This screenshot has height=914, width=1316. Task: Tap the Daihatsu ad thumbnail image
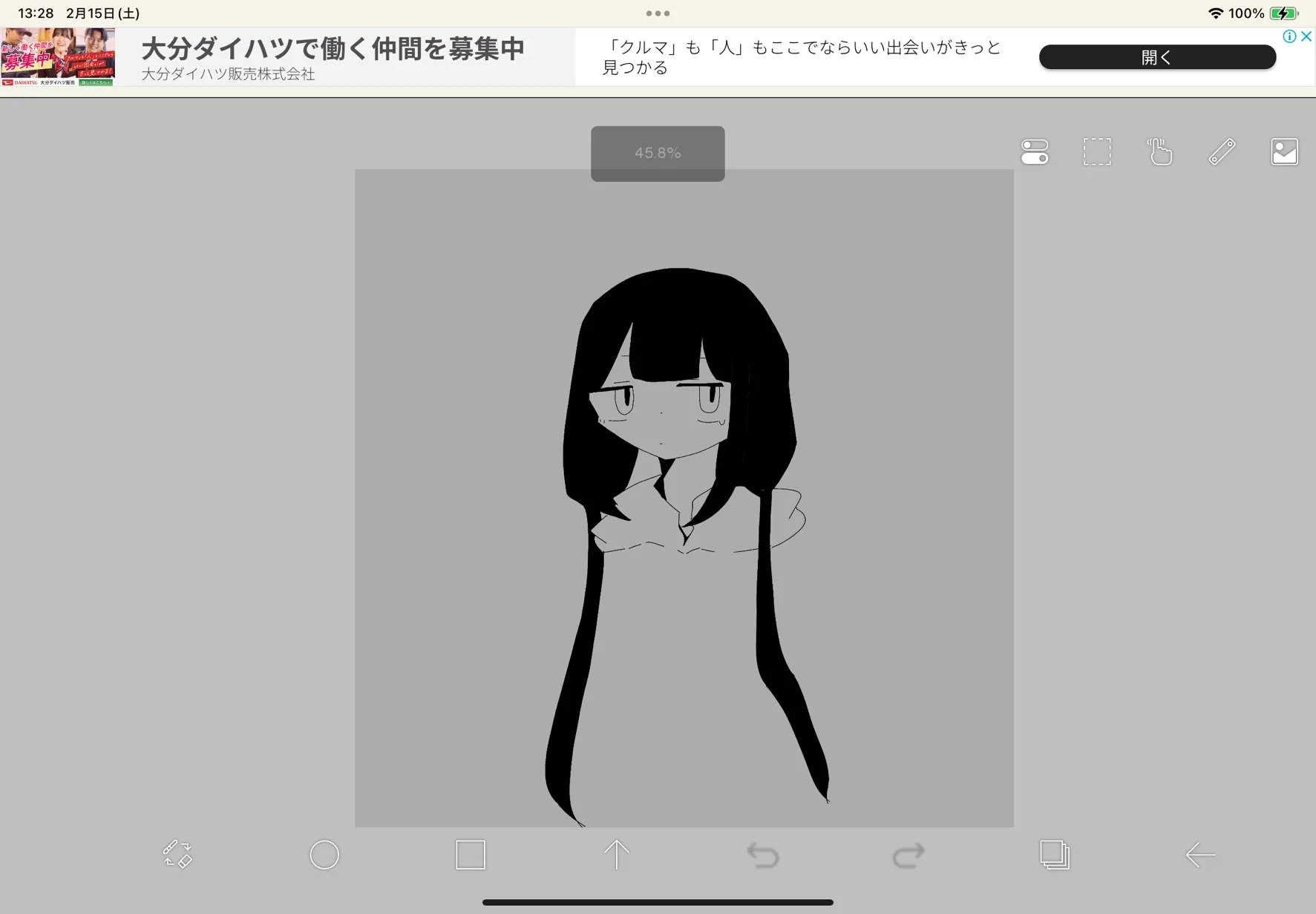58,57
